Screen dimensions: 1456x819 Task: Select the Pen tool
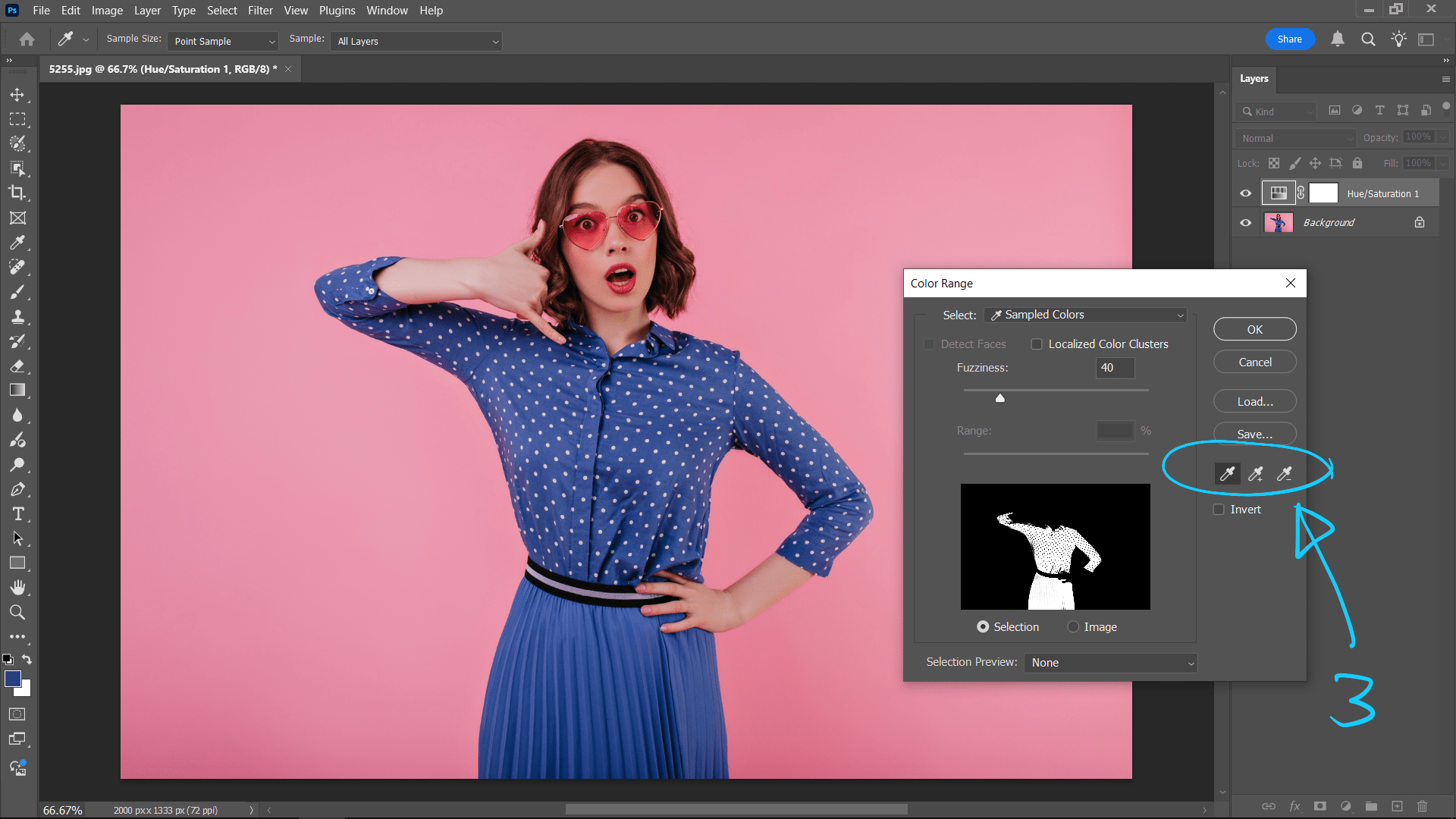click(17, 489)
